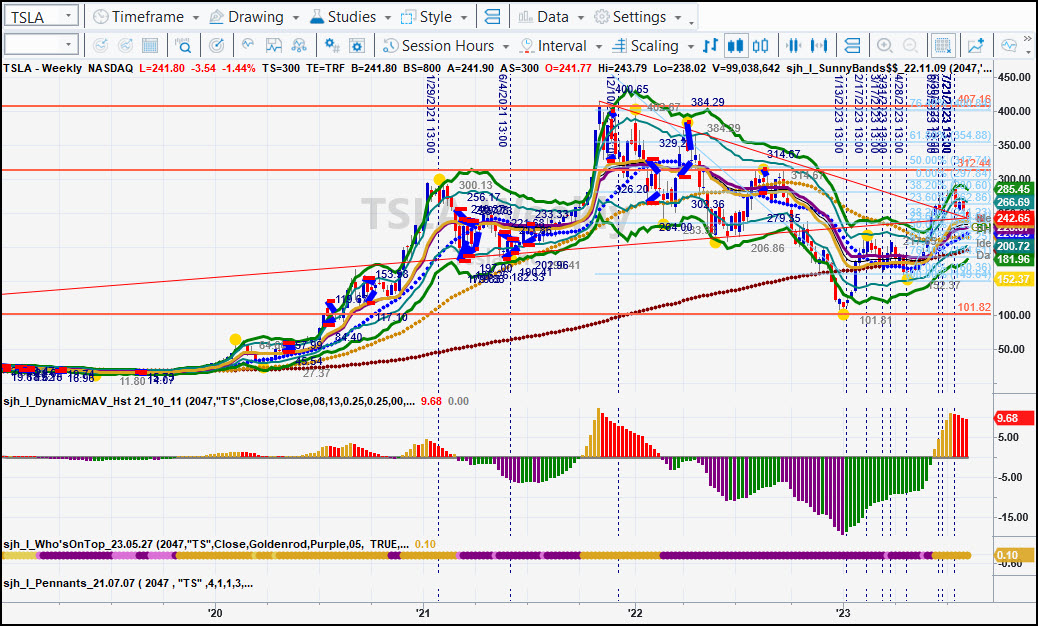
Task: Open the Session Hours menu
Action: point(446,46)
